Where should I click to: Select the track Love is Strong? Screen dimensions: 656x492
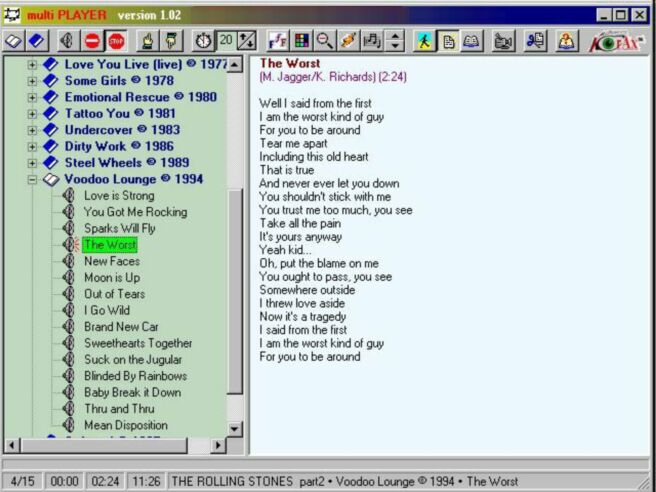tap(119, 195)
